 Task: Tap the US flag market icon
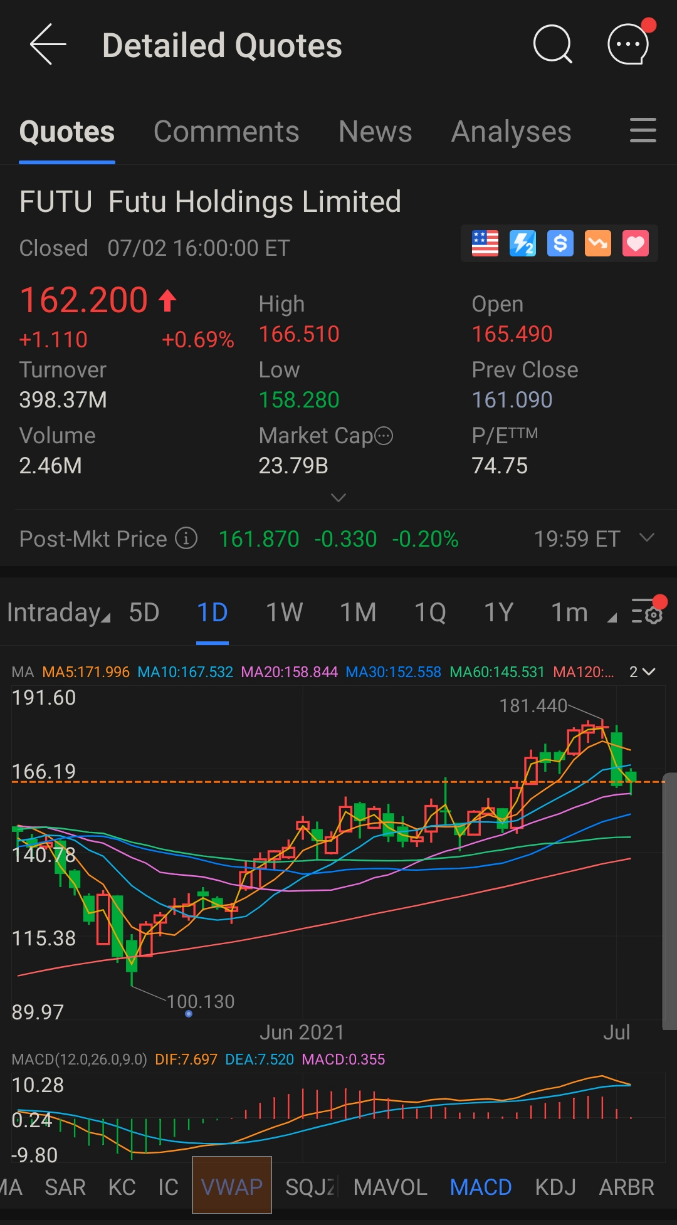(485, 243)
